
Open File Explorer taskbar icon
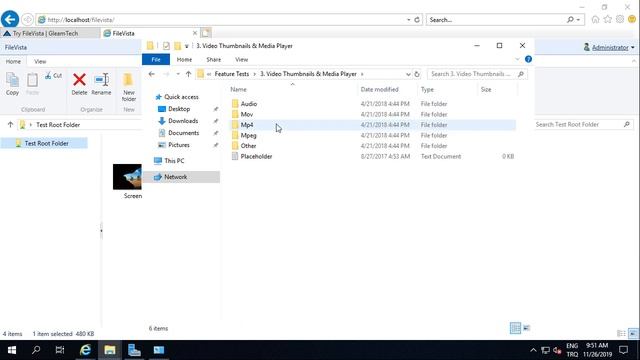tap(109, 350)
